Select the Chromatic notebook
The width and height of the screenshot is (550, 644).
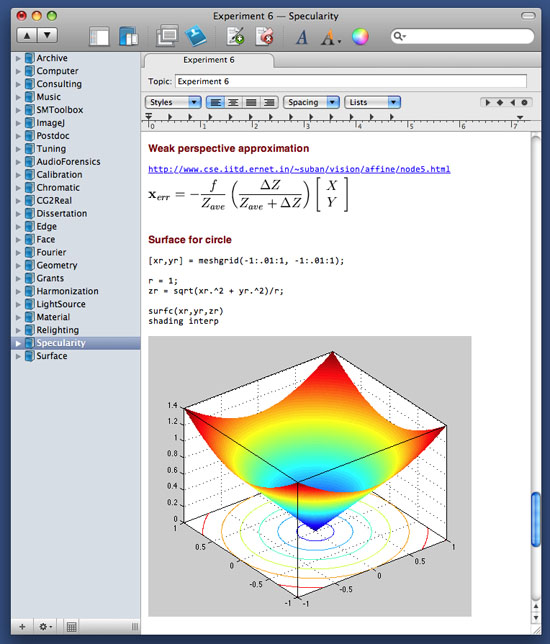[x=58, y=188]
